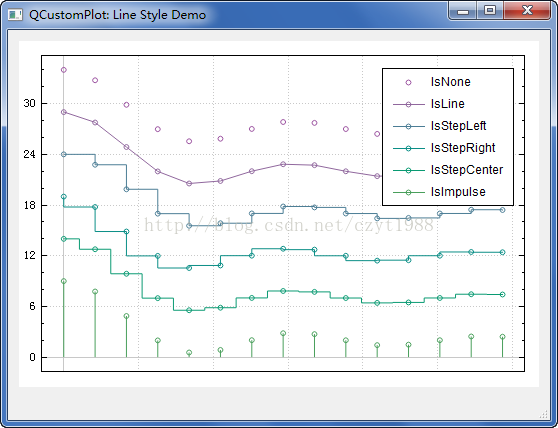Click the lsLine legend line icon
This screenshot has height=428, width=558.
point(409,105)
